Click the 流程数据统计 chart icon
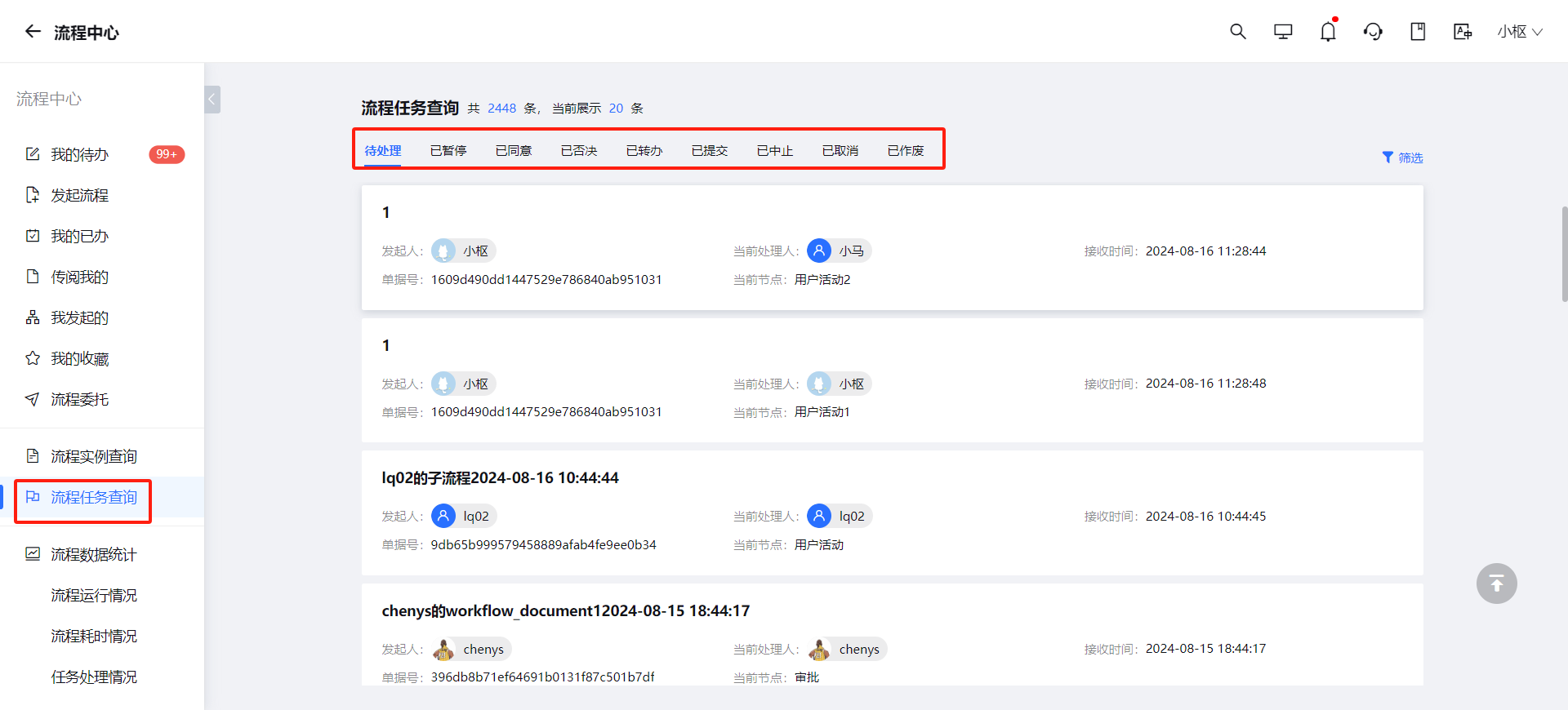1568x710 pixels. [x=33, y=553]
